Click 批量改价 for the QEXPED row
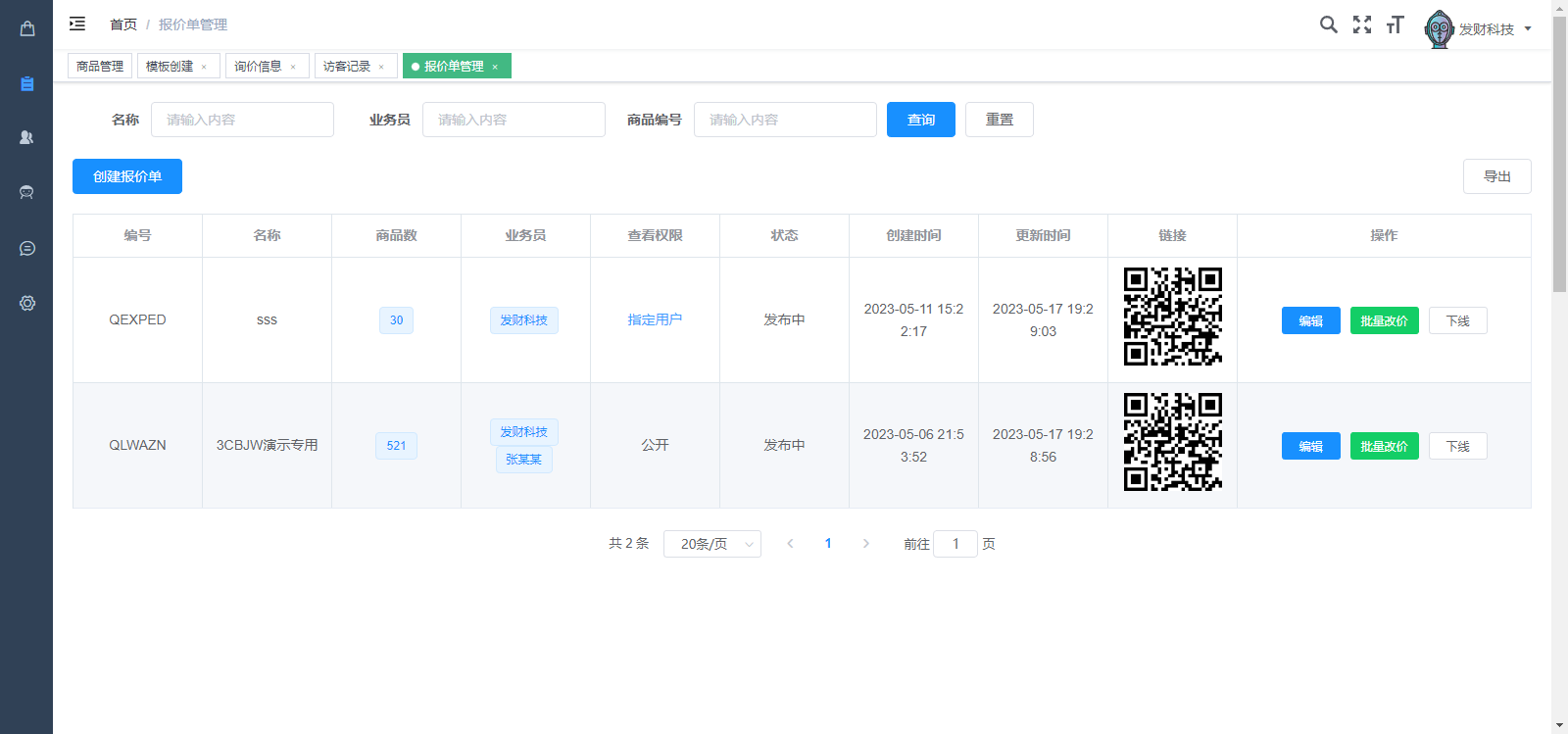The width and height of the screenshot is (1568, 734). pyautogui.click(x=1384, y=320)
